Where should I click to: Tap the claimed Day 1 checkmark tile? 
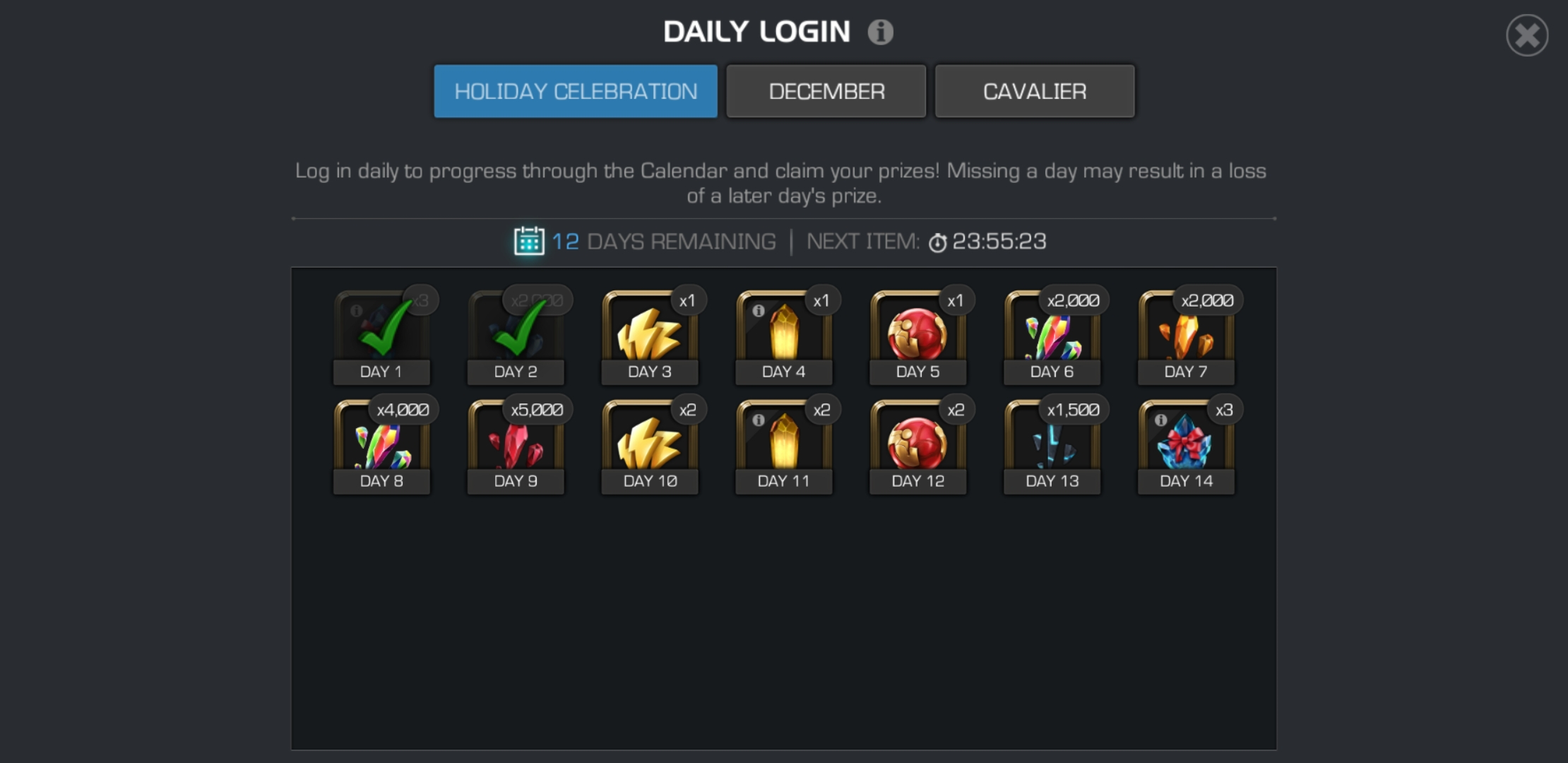(381, 336)
